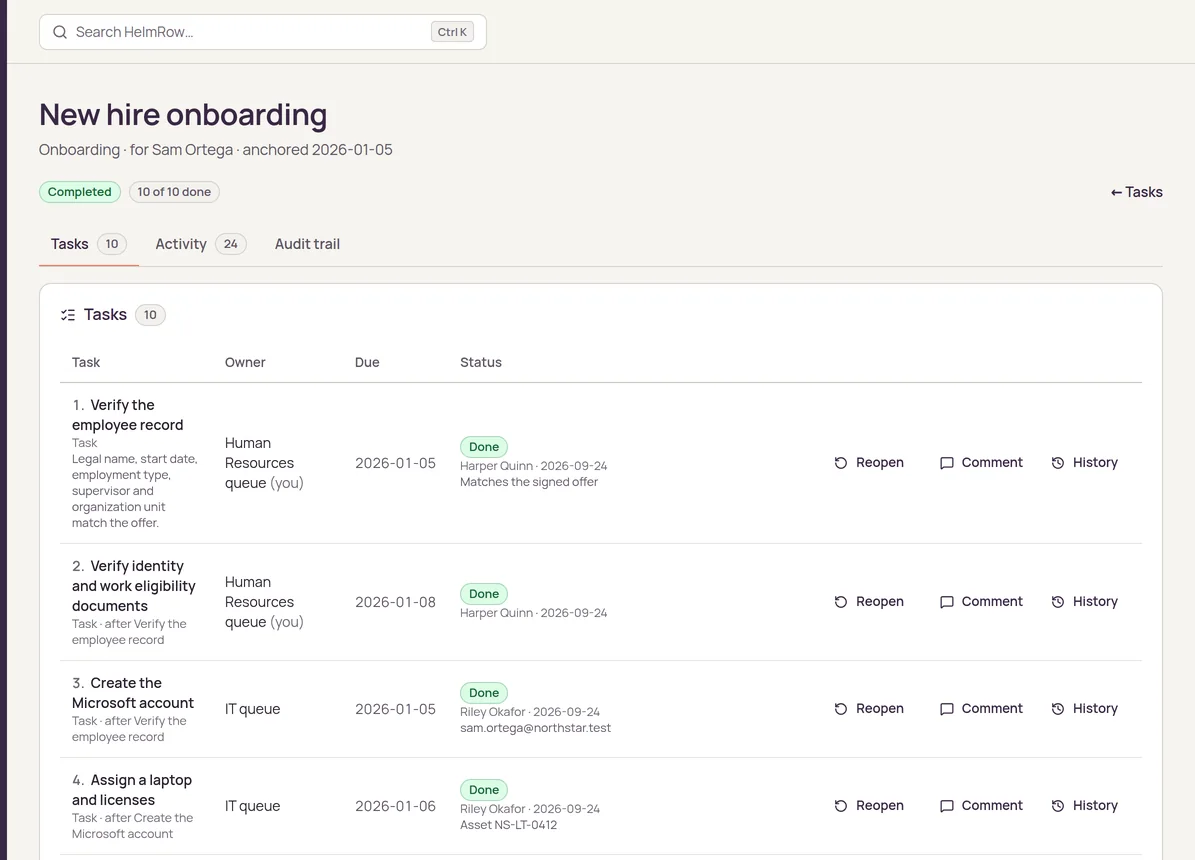Click the due date 2026-01-08

point(396,602)
